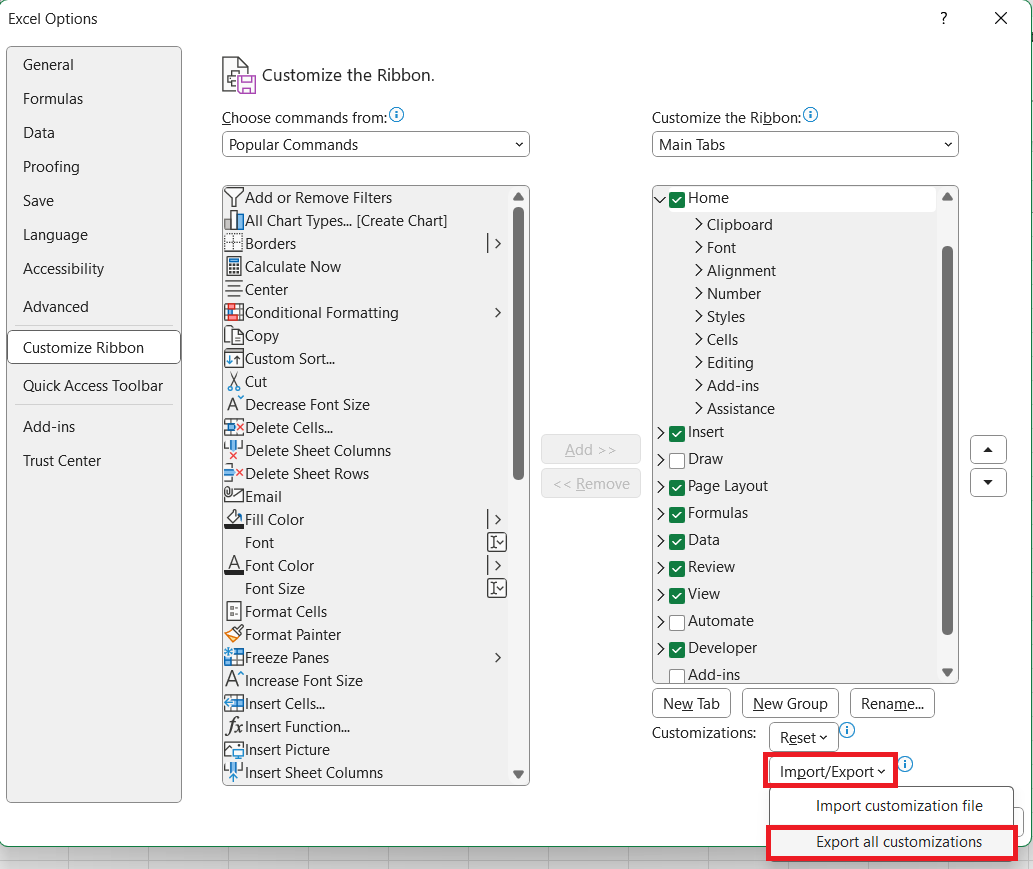1033x869 pixels.
Task: Click the Increase Font Size icon
Action: pyautogui.click(x=235, y=679)
